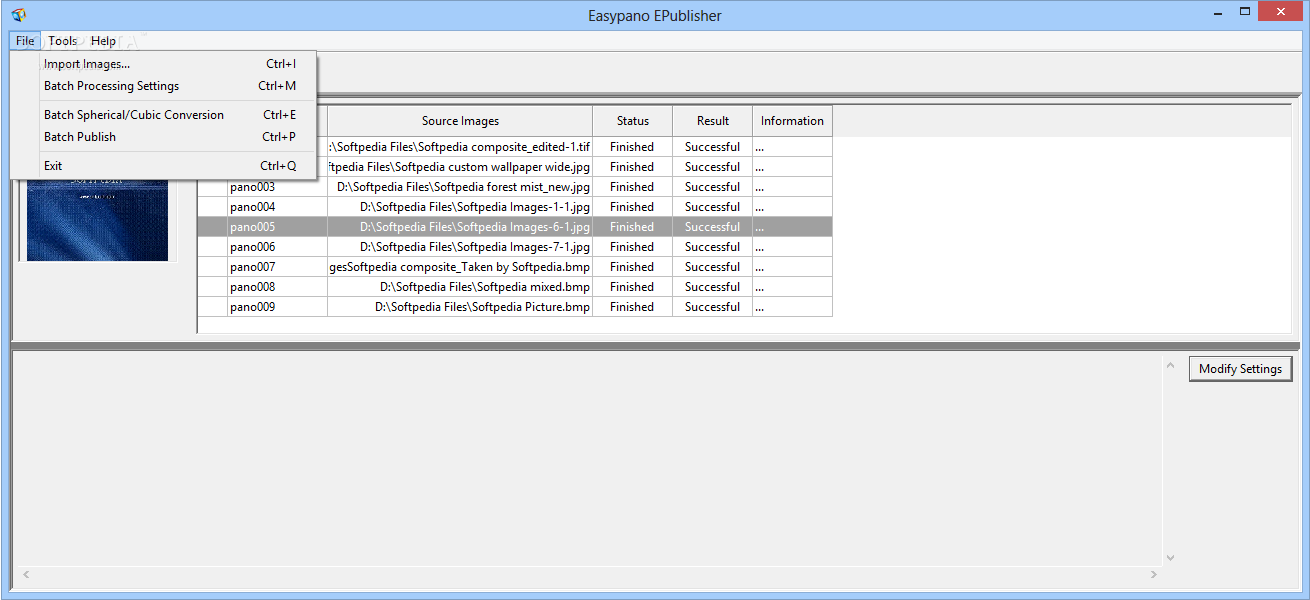Open the File menu
The width and height of the screenshot is (1310, 600).
click(x=25, y=41)
